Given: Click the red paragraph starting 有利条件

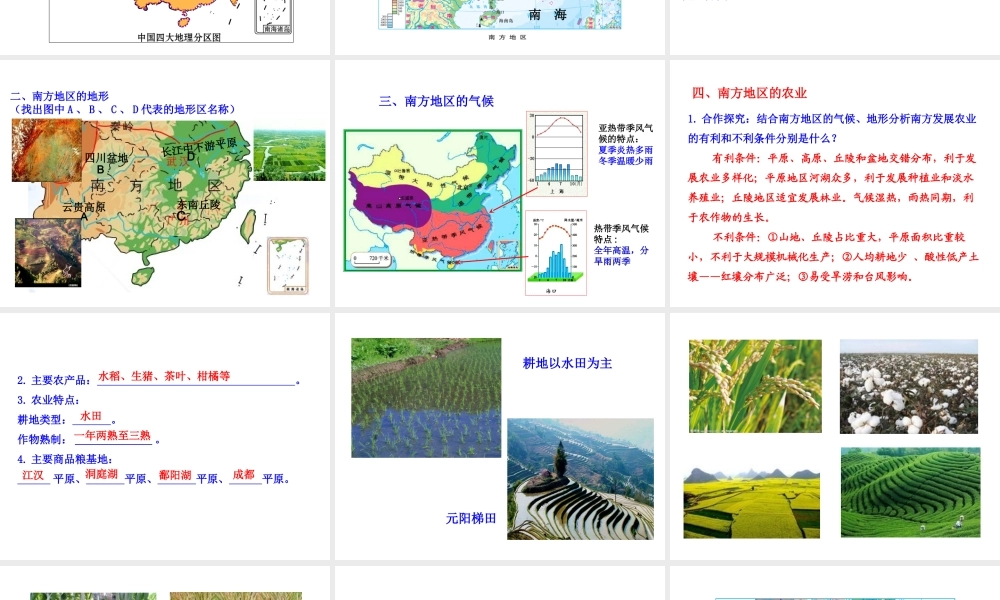Looking at the screenshot, I should point(832,187).
